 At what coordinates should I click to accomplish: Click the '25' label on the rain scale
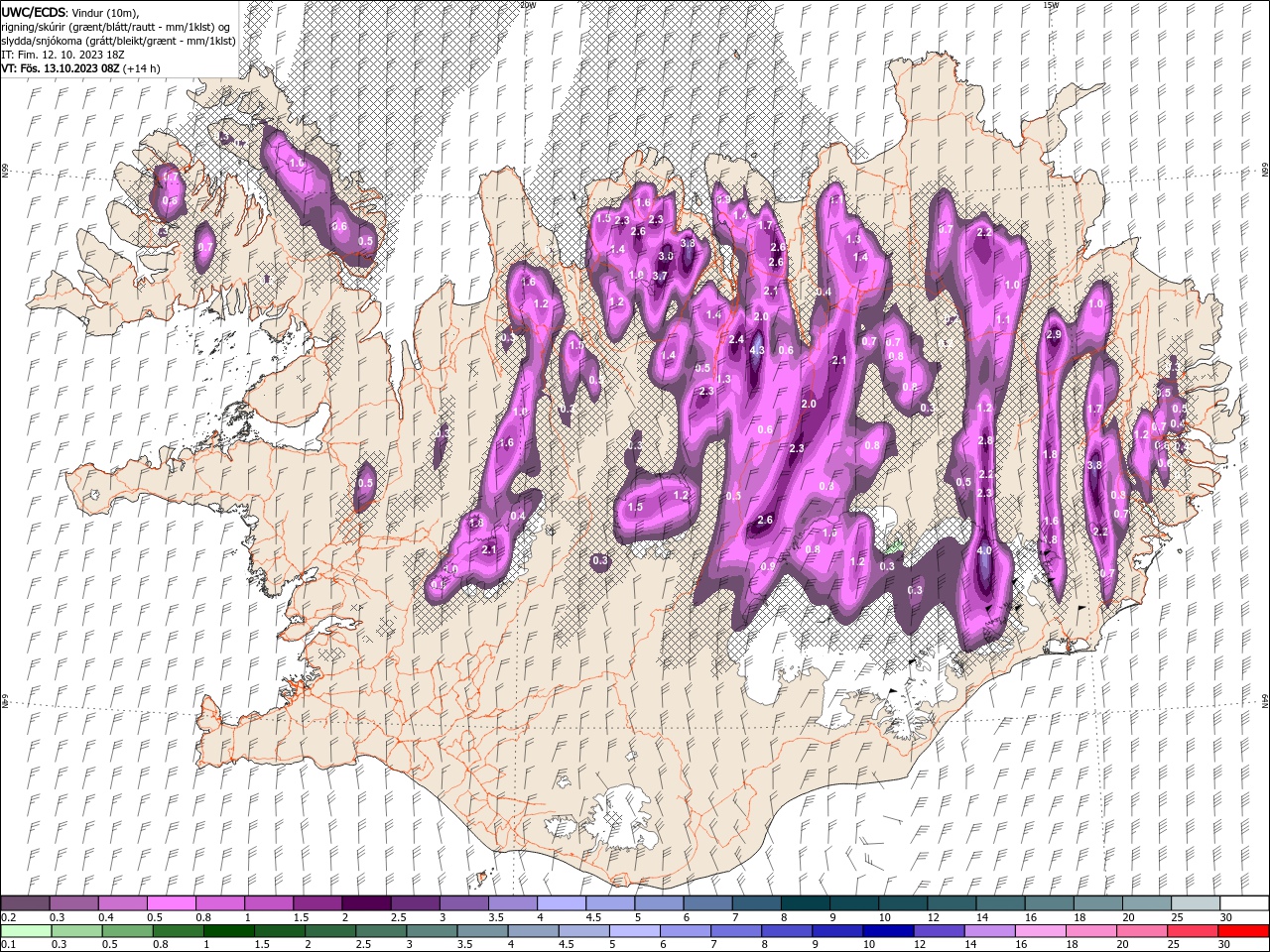point(1175,945)
